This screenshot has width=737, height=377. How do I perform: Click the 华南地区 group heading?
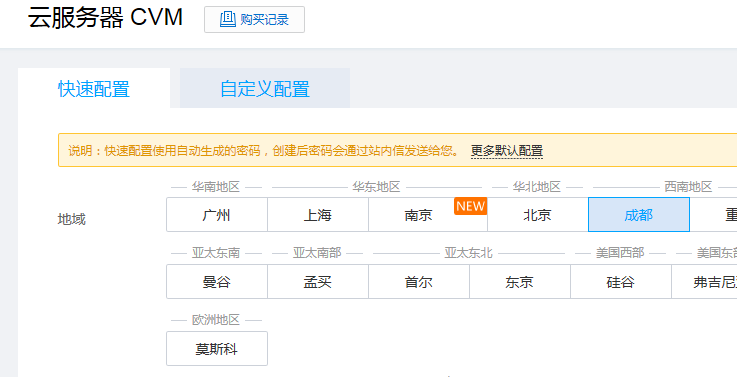216,187
